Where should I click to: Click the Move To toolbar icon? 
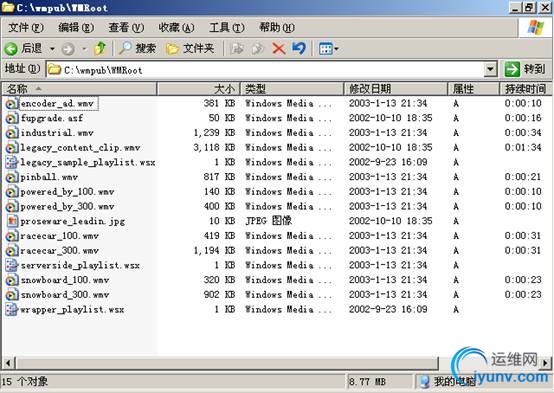click(x=237, y=48)
